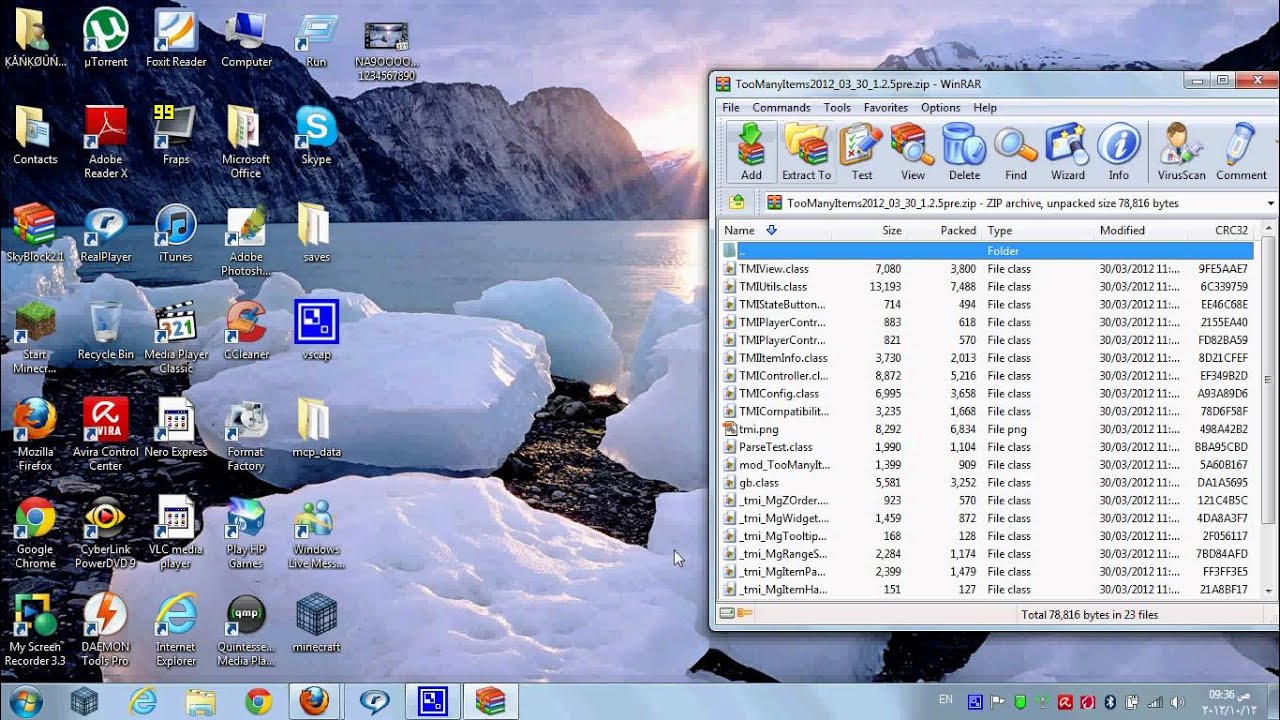Open the Favorites menu
The image size is (1280, 720).
pyautogui.click(x=886, y=107)
